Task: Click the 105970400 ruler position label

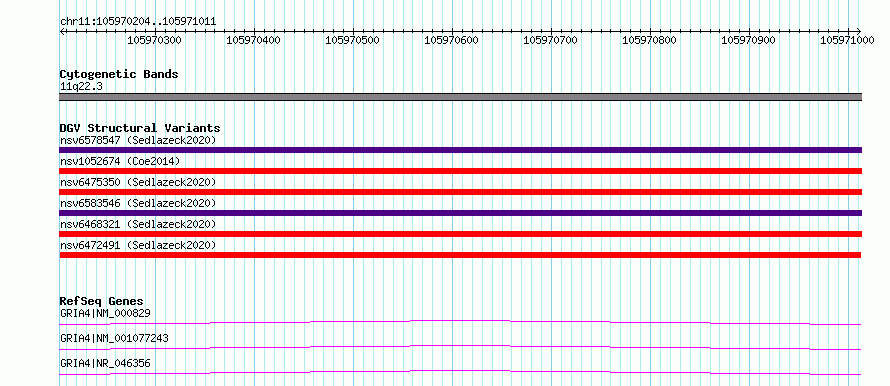Action: coord(253,41)
